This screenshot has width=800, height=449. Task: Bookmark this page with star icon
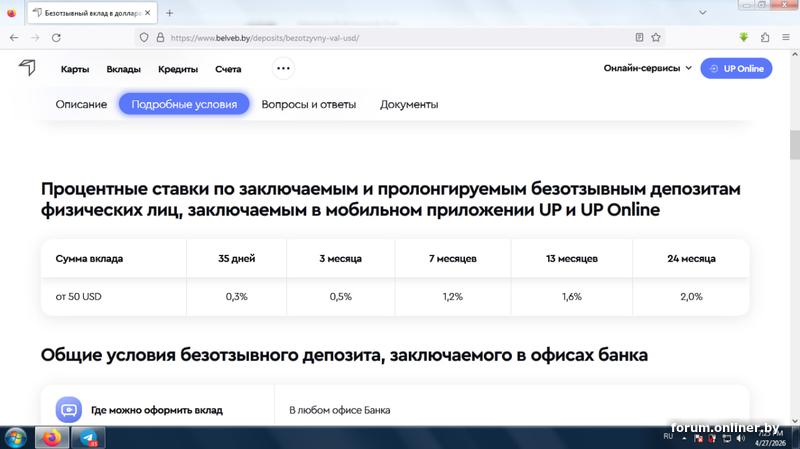pos(656,37)
